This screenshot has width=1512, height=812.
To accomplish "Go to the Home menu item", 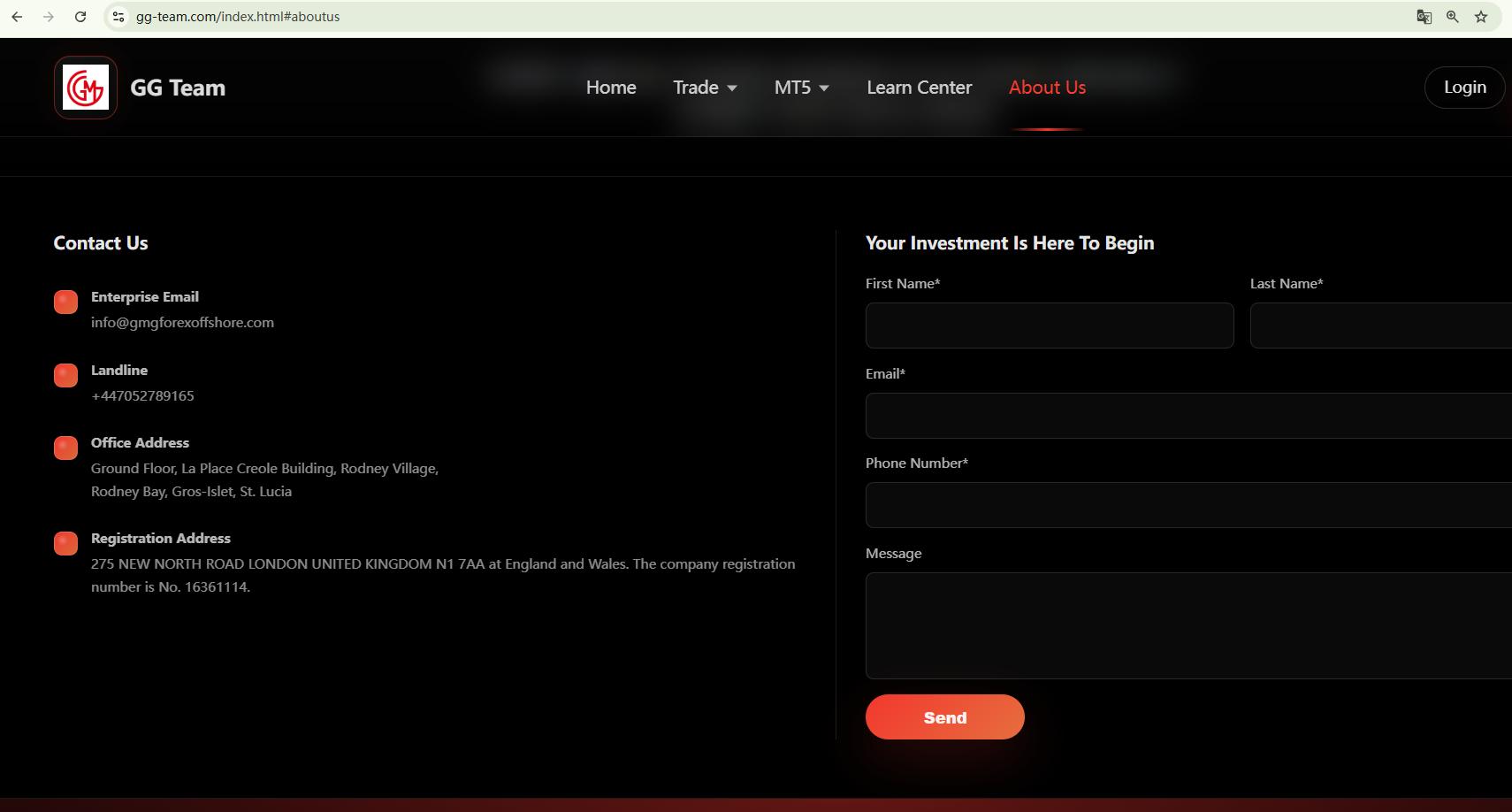I will [x=611, y=88].
